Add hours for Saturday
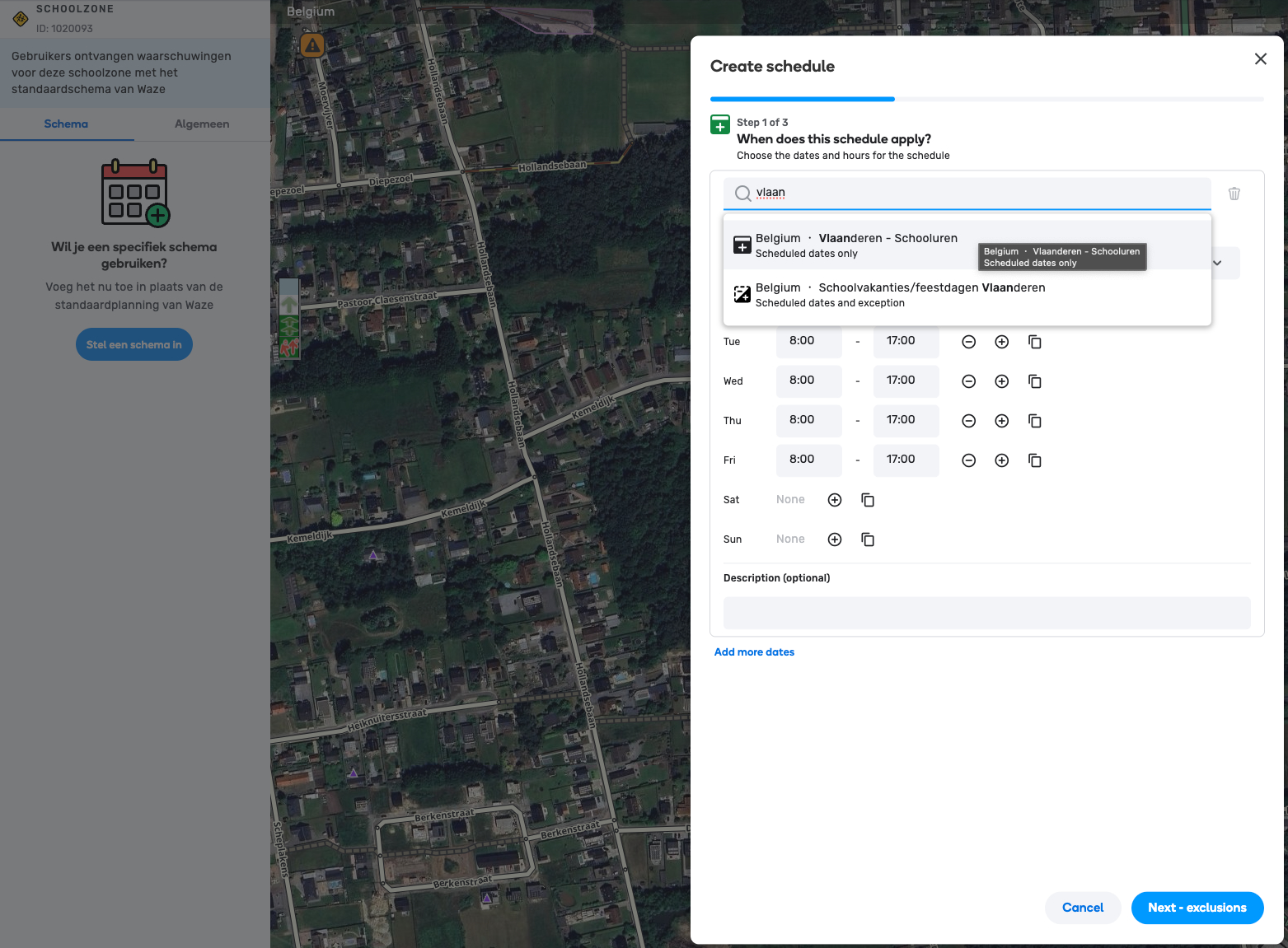The width and height of the screenshot is (1288, 948). pos(835,500)
